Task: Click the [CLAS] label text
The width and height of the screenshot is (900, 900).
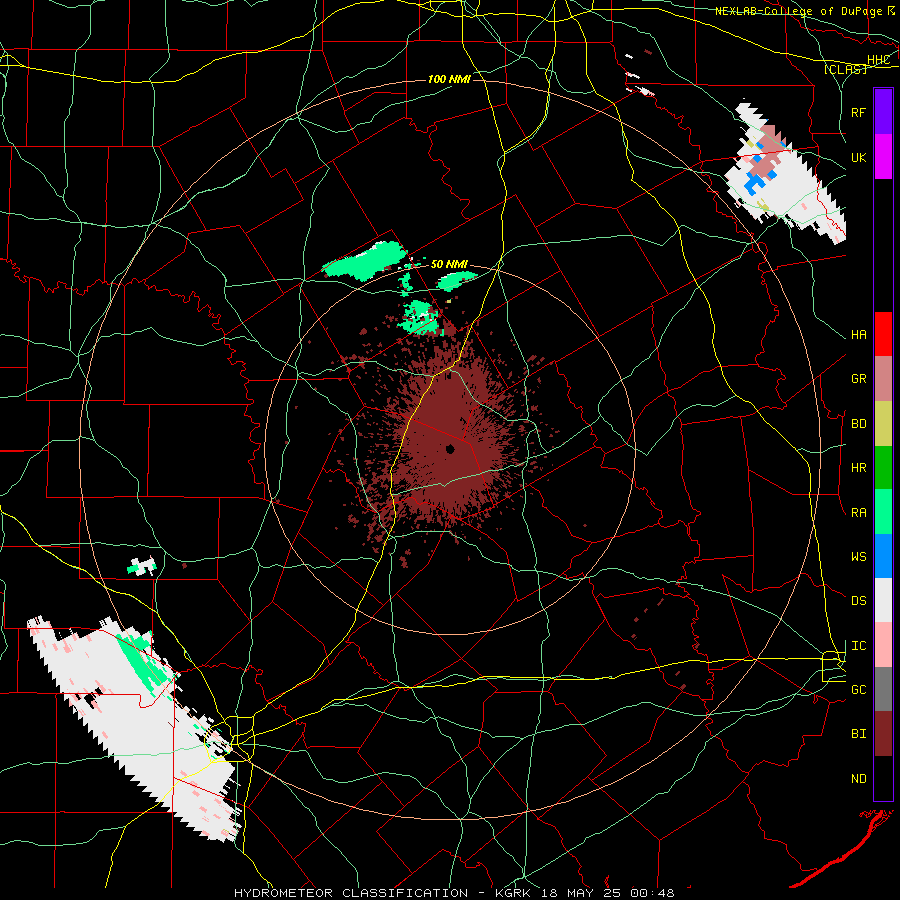Action: (x=845, y=69)
